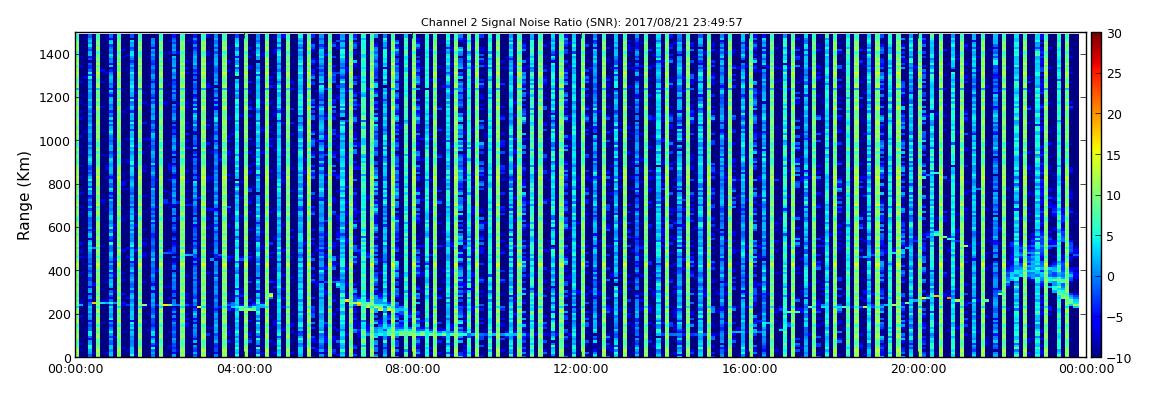
Task: Click the plot title showing Channel 2 SNR
Action: [x=582, y=23]
